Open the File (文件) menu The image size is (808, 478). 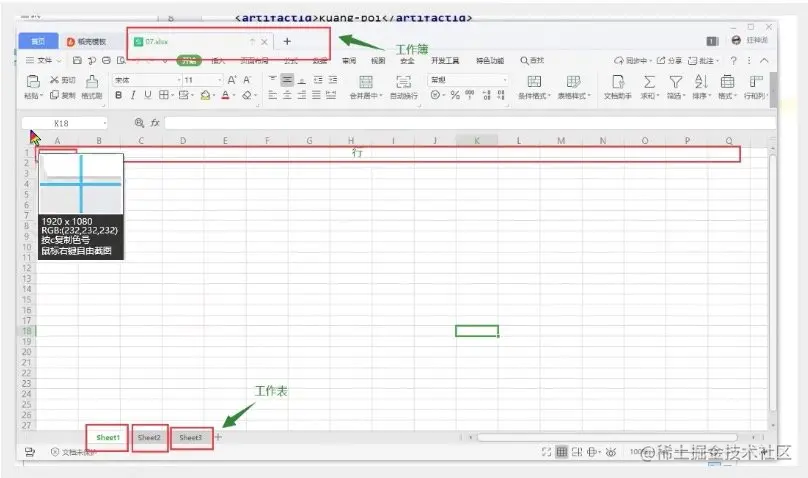[44, 60]
